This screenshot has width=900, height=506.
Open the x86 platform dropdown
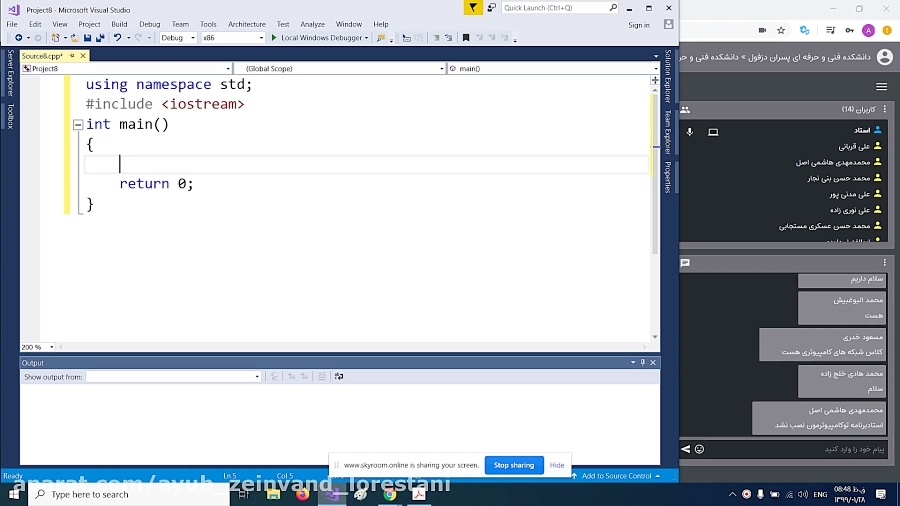coord(232,38)
